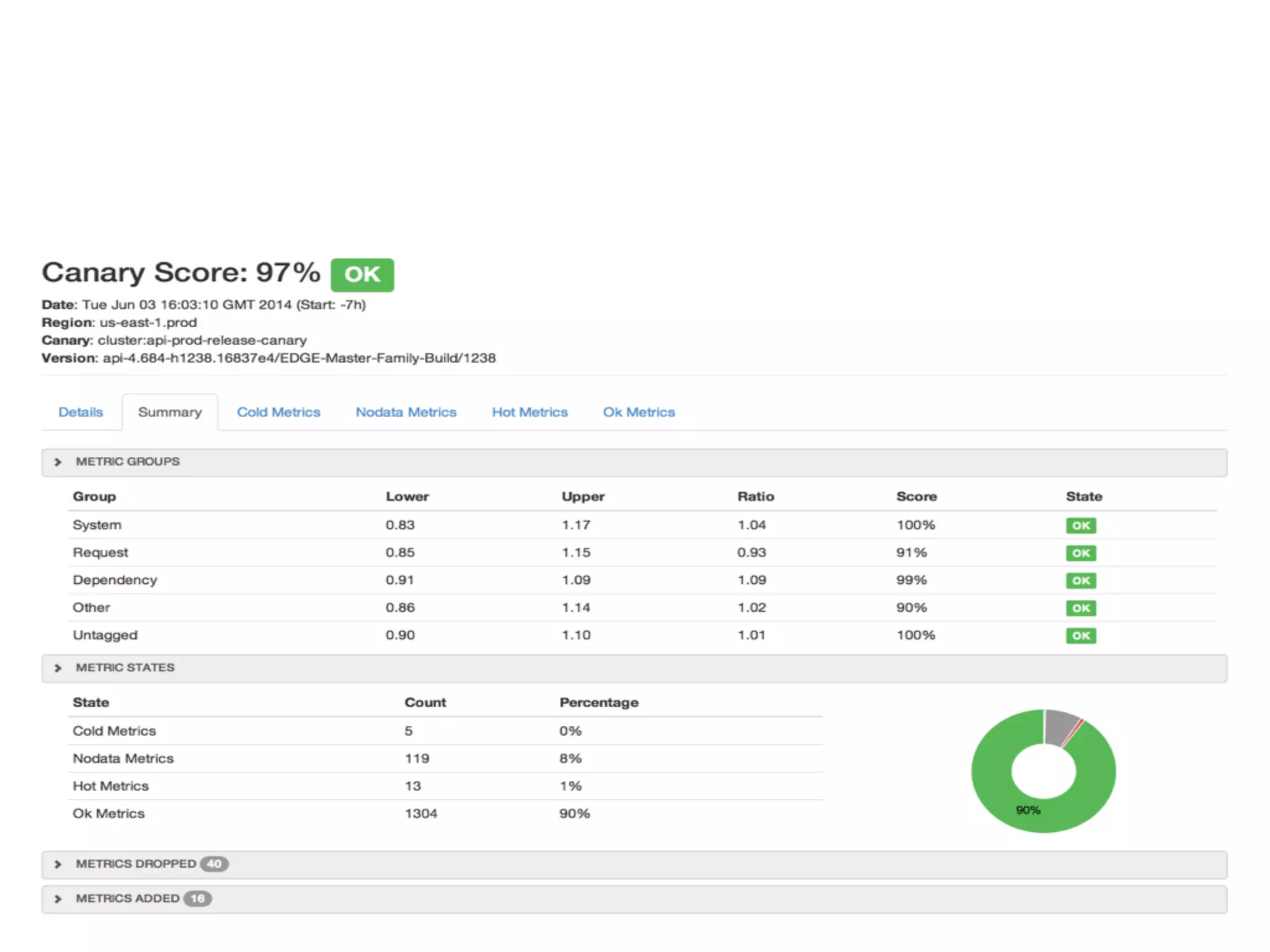Screen dimensions: 1270x952
Task: Click the OK state badge for Dependency group
Action: coord(1081,581)
